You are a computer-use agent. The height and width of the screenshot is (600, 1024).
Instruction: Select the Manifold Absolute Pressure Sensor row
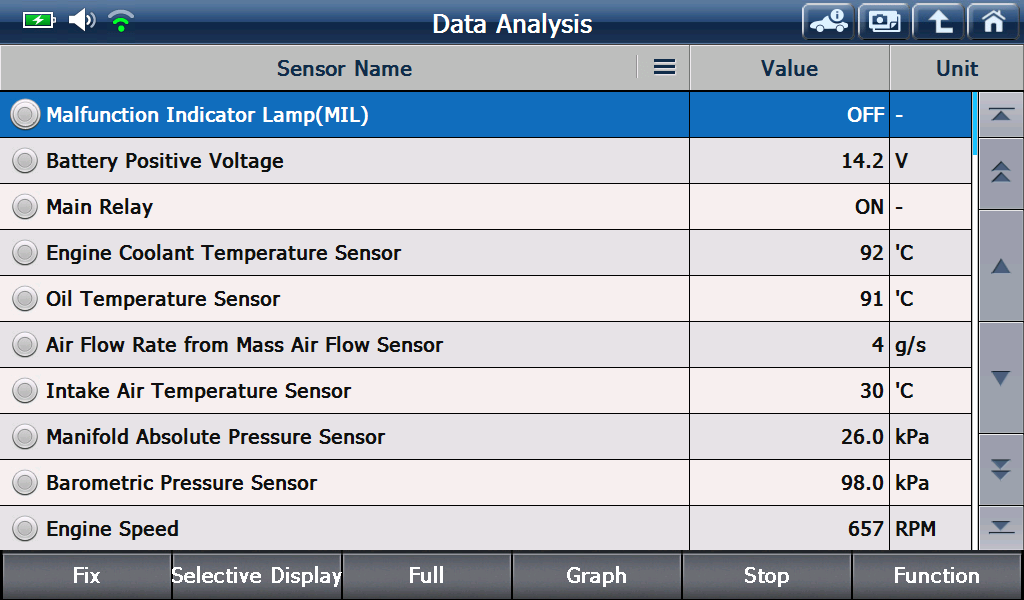485,436
